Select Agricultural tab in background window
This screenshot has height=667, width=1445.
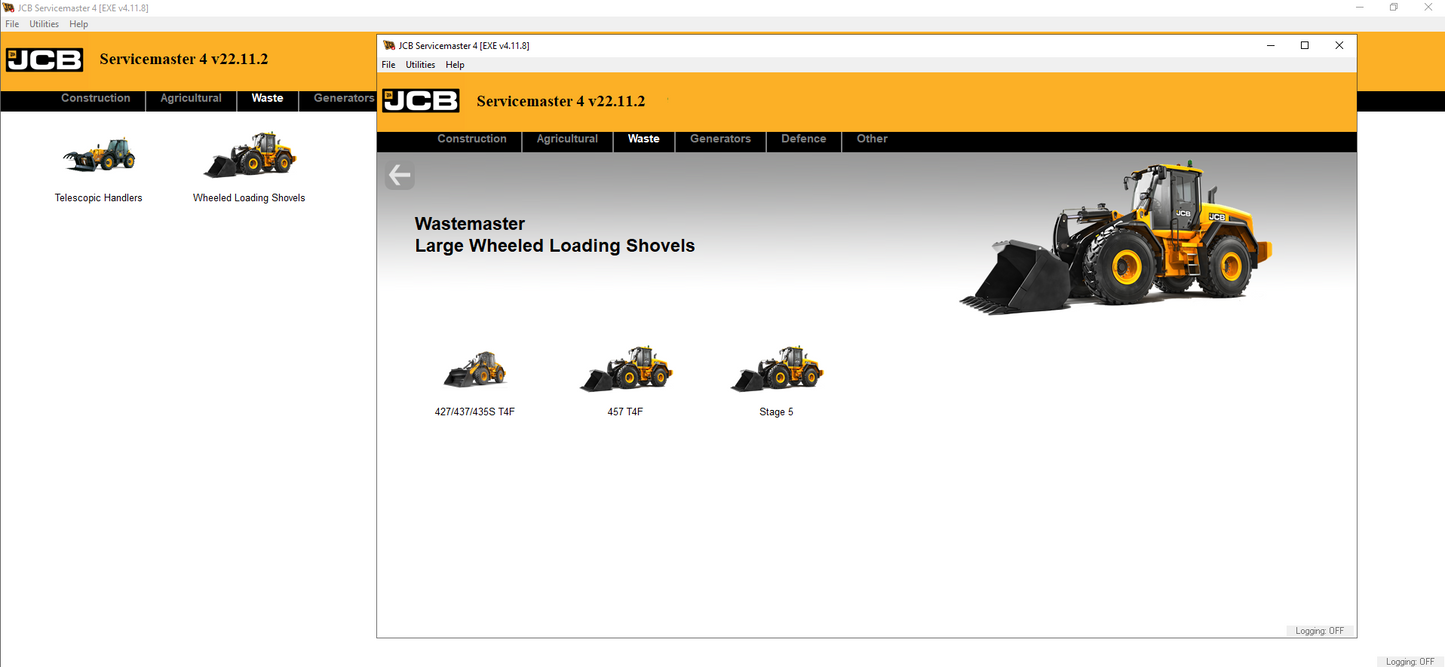click(x=191, y=98)
